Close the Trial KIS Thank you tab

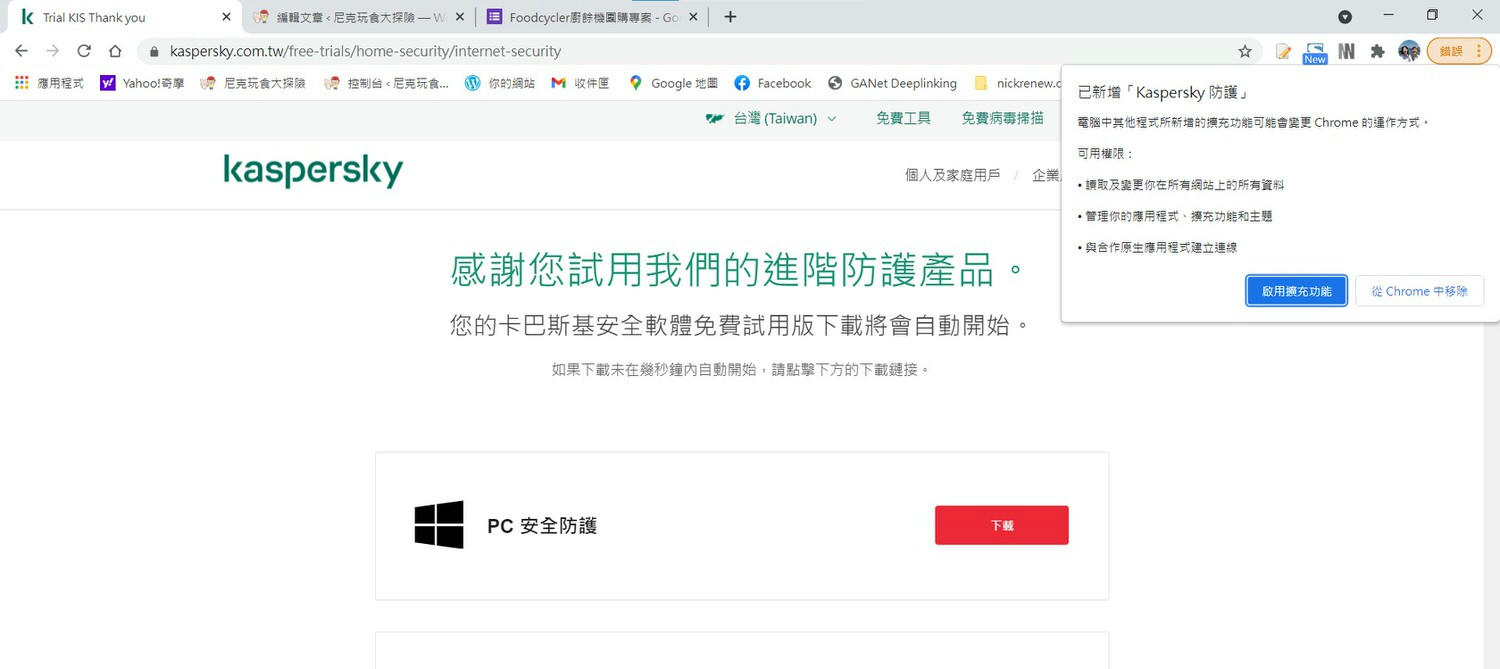tap(226, 17)
